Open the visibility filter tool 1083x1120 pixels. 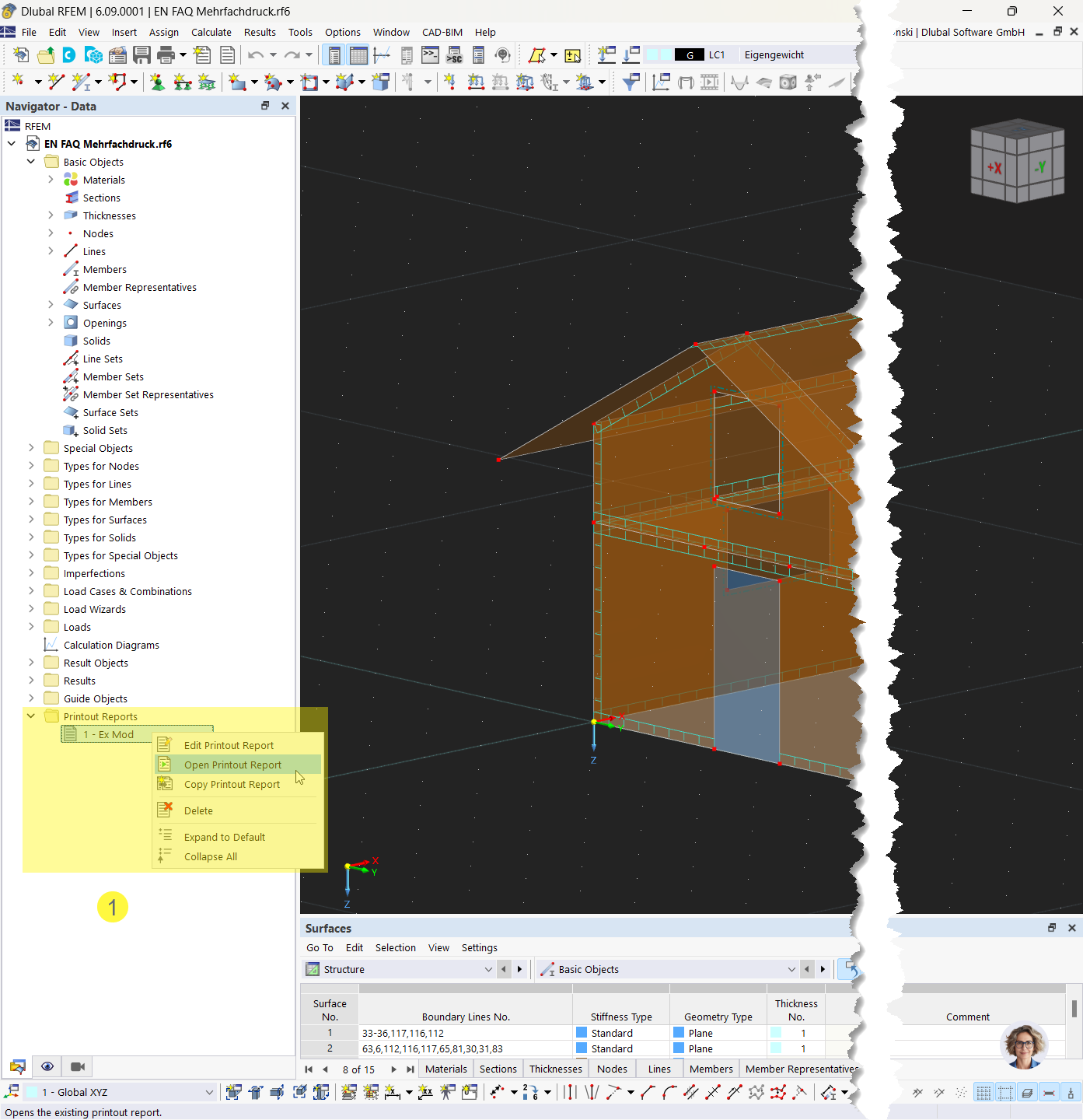(x=631, y=81)
